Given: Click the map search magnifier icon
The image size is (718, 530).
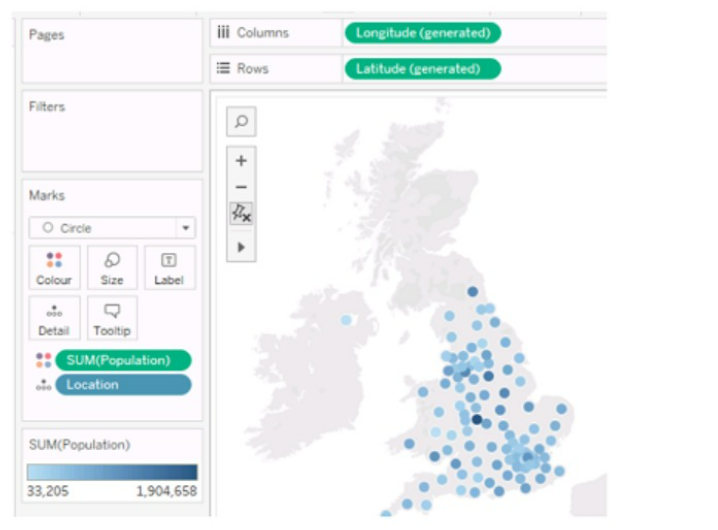Looking at the screenshot, I should pos(241,122).
